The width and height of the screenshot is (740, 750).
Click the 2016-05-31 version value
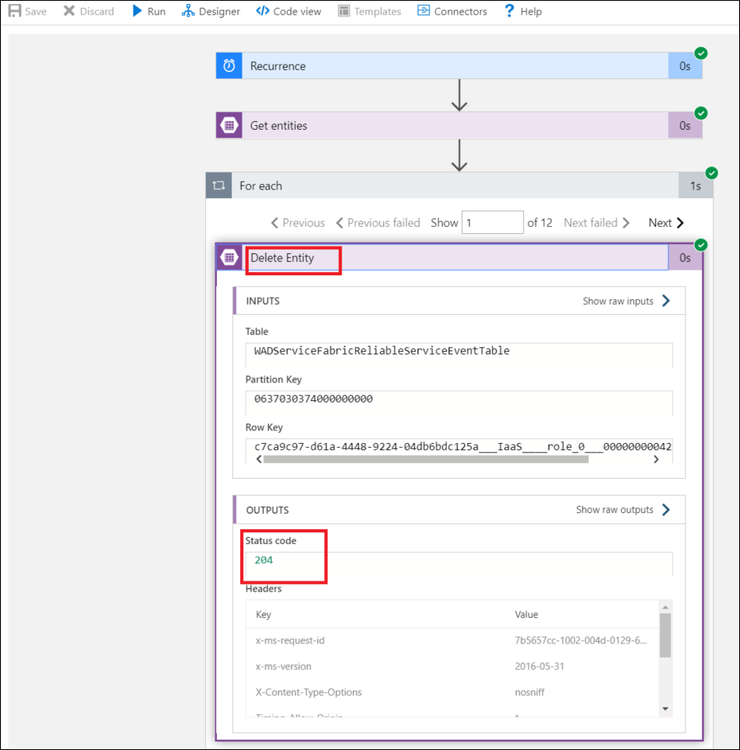tap(539, 666)
